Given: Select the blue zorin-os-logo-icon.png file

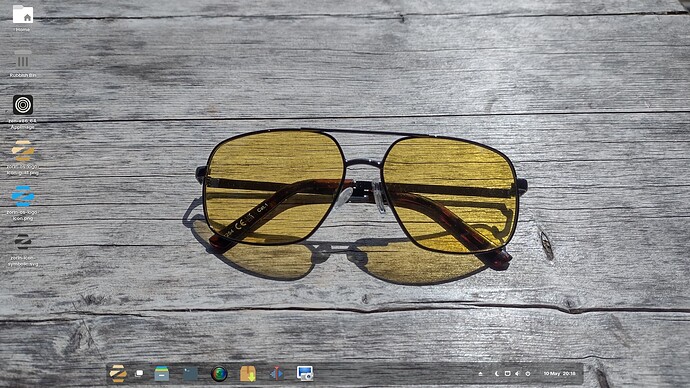Looking at the screenshot, I should click(x=22, y=203).
